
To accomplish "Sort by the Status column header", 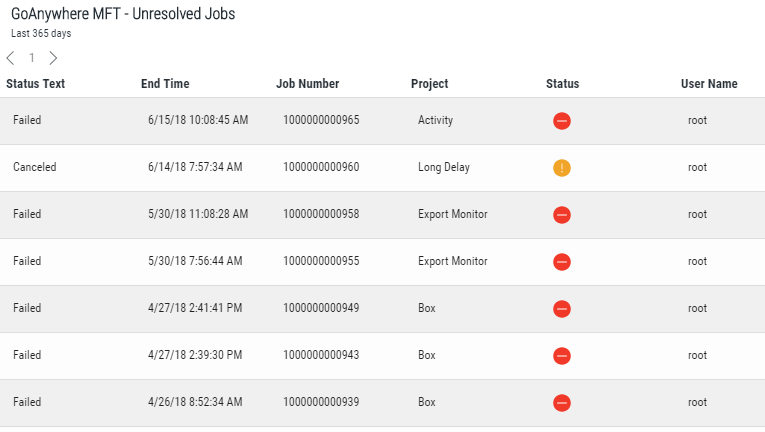I will (563, 83).
